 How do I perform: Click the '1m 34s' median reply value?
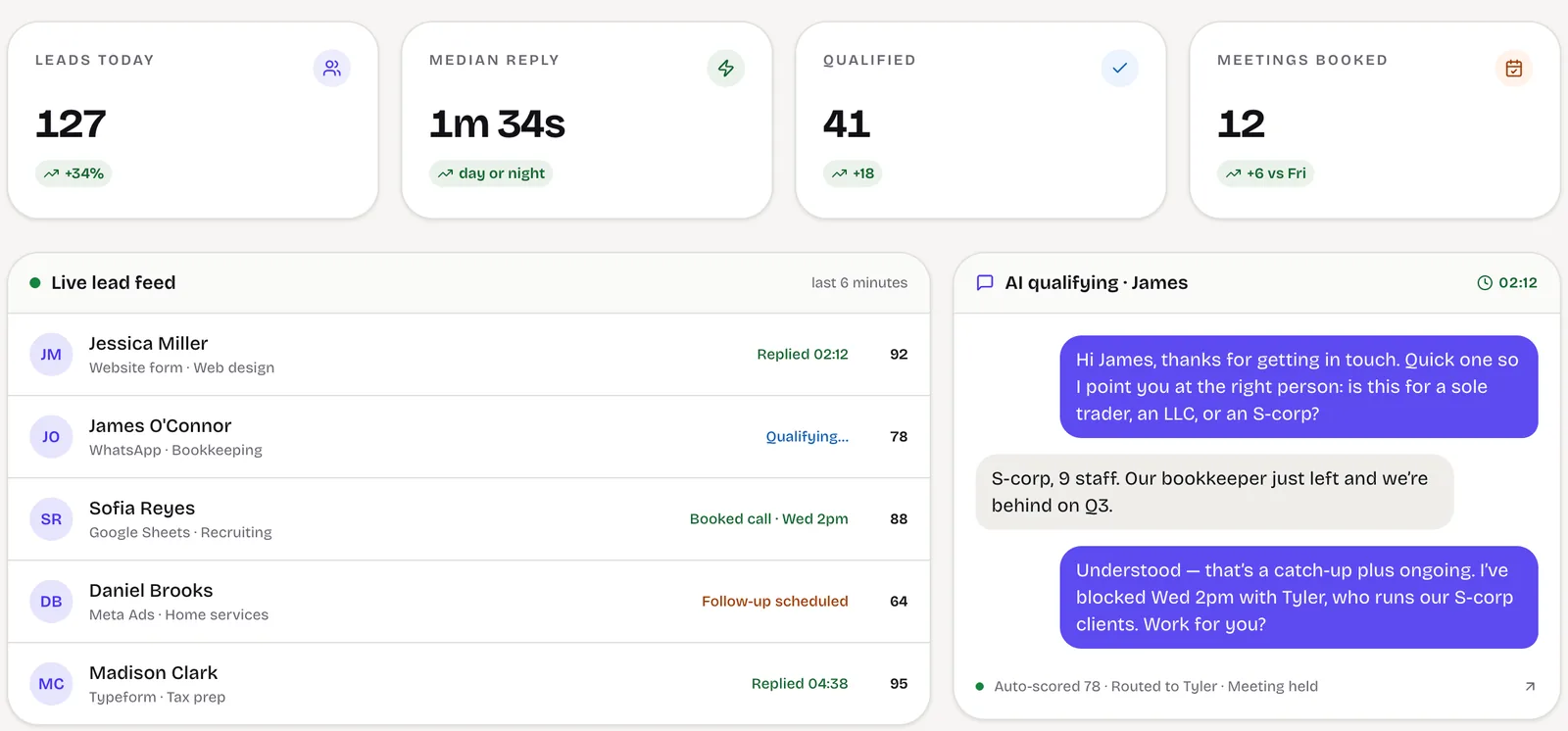(x=497, y=124)
